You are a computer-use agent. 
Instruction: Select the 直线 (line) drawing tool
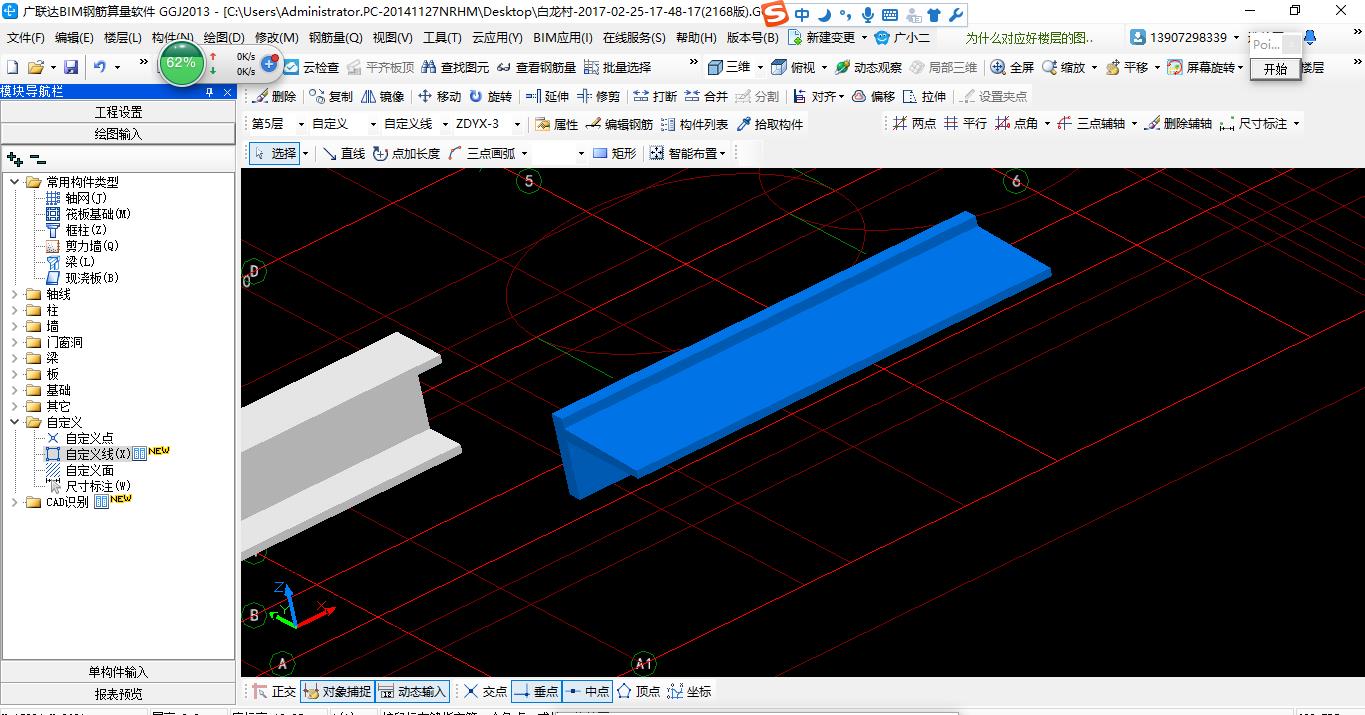pos(344,154)
